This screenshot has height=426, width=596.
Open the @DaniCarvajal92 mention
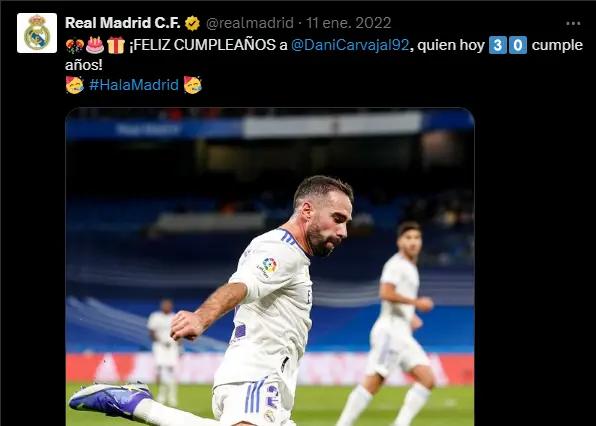[x=350, y=45]
